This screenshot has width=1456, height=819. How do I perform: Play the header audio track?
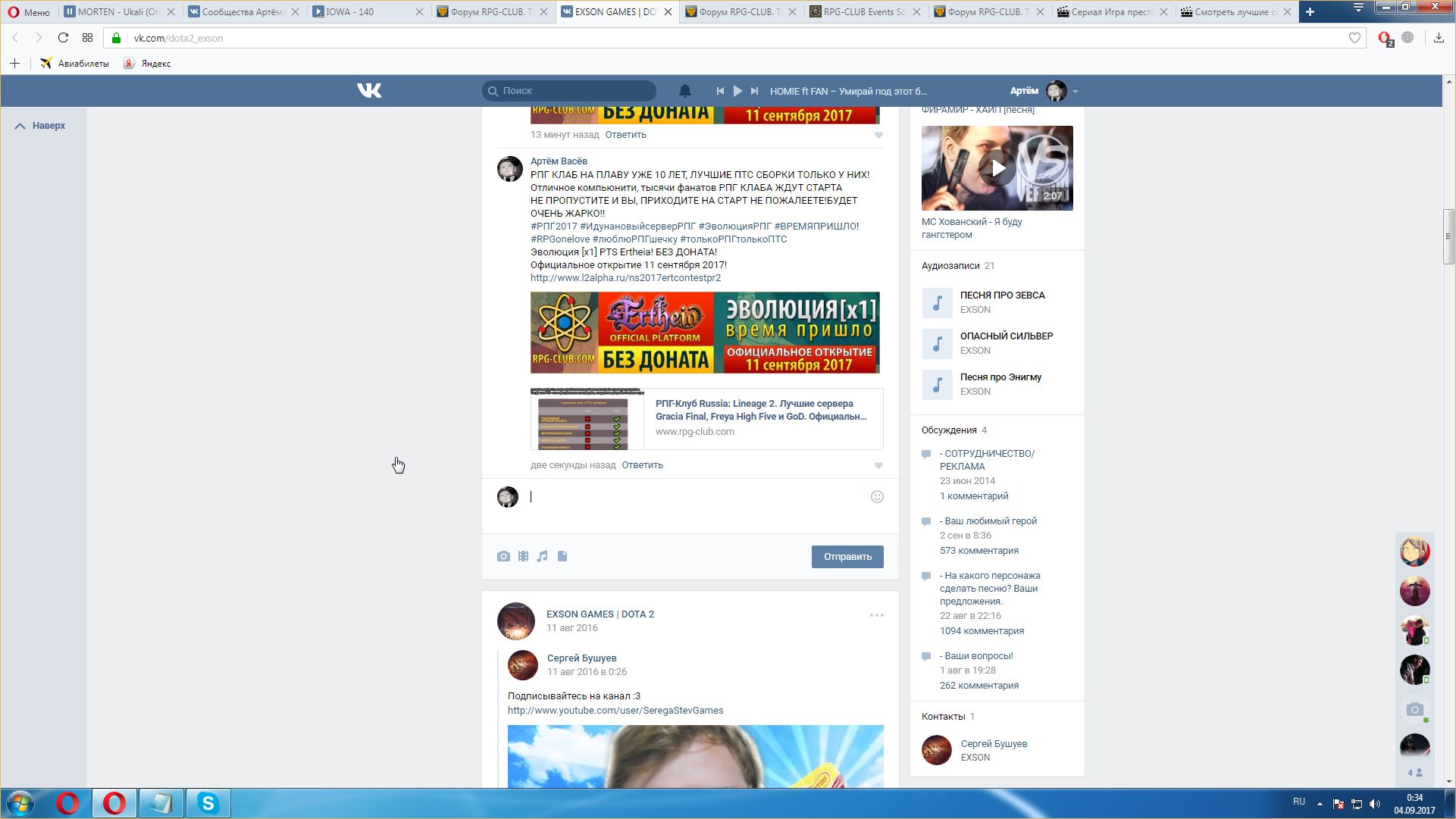[737, 91]
